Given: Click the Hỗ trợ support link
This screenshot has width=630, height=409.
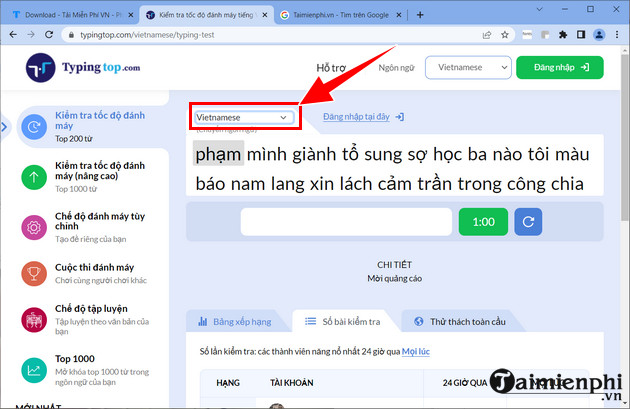Looking at the screenshot, I should pyautogui.click(x=337, y=67).
